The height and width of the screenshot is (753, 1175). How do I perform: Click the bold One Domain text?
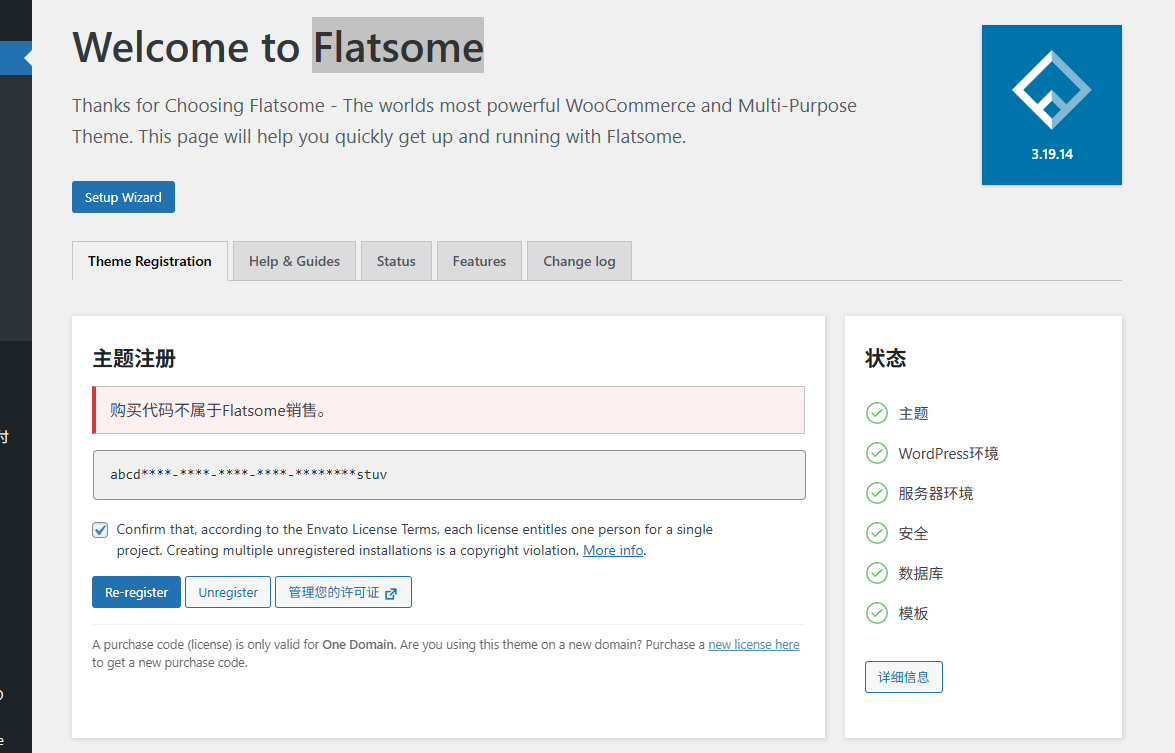pos(358,644)
